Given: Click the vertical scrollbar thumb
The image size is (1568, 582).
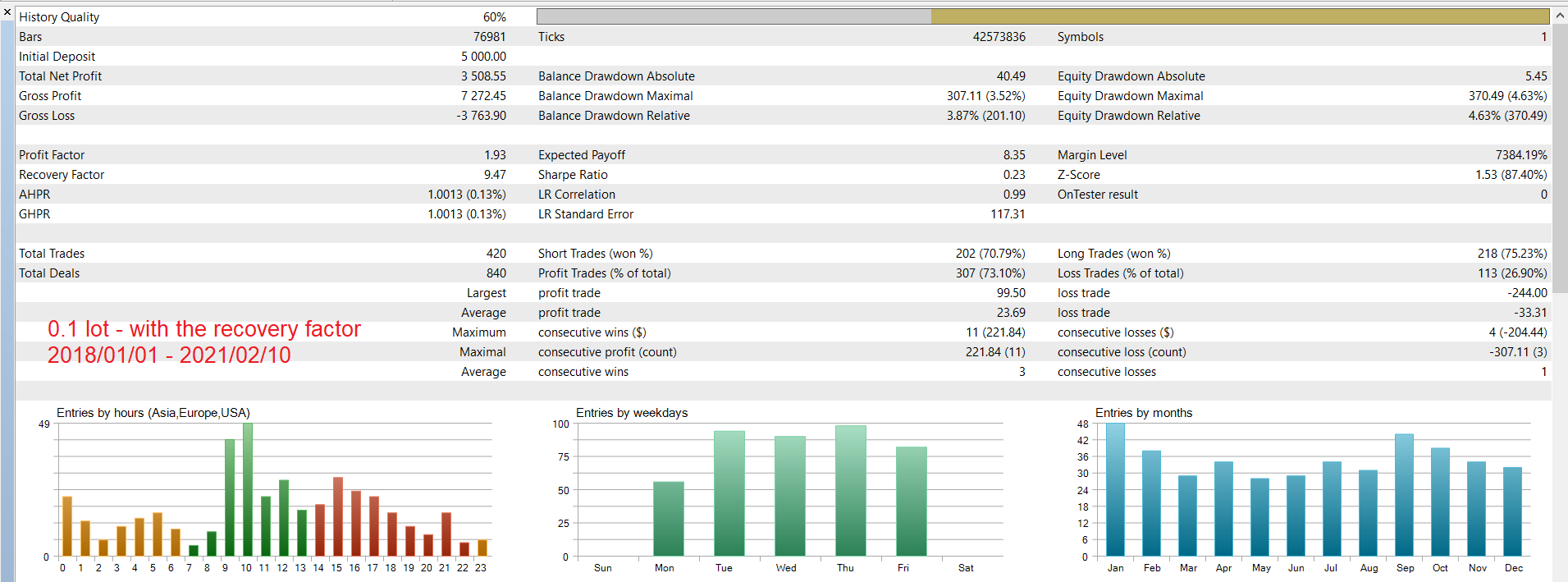Looking at the screenshot, I should coord(1560,158).
